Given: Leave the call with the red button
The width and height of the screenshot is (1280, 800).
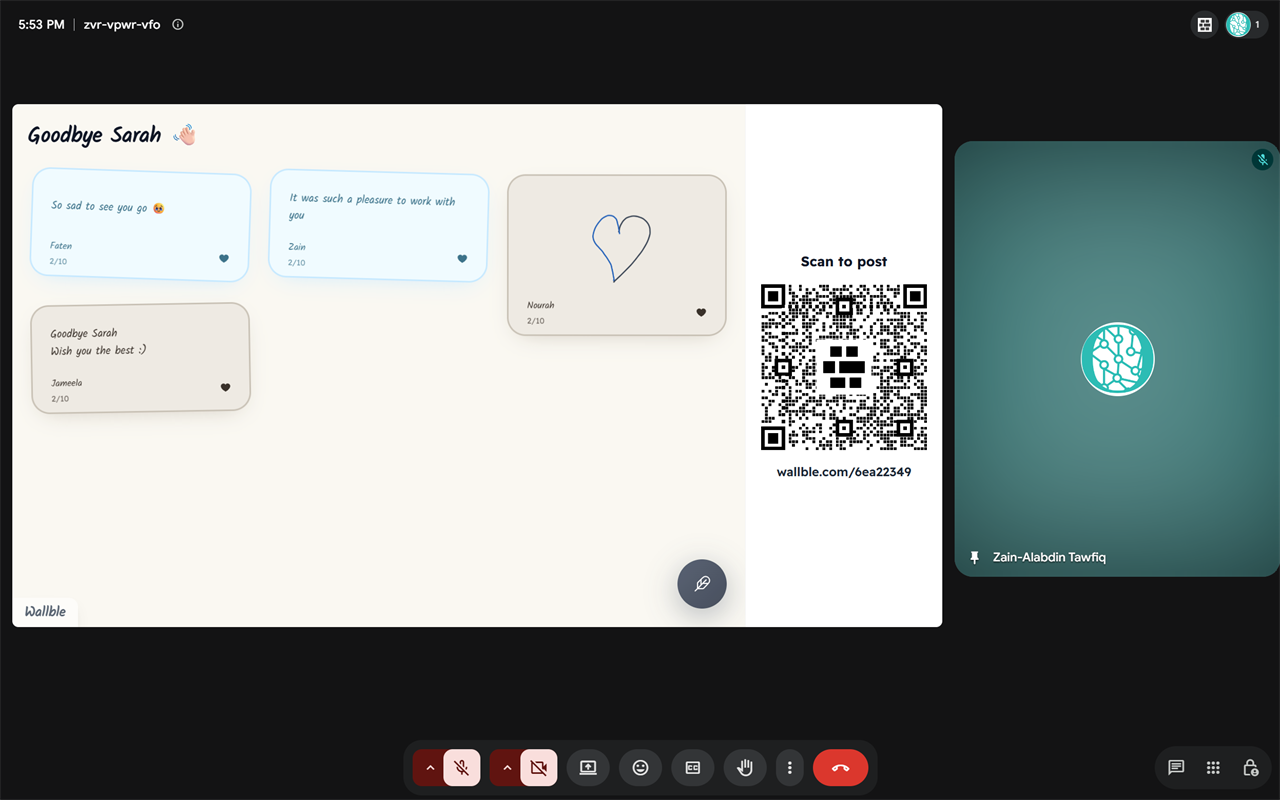Looking at the screenshot, I should (840, 768).
